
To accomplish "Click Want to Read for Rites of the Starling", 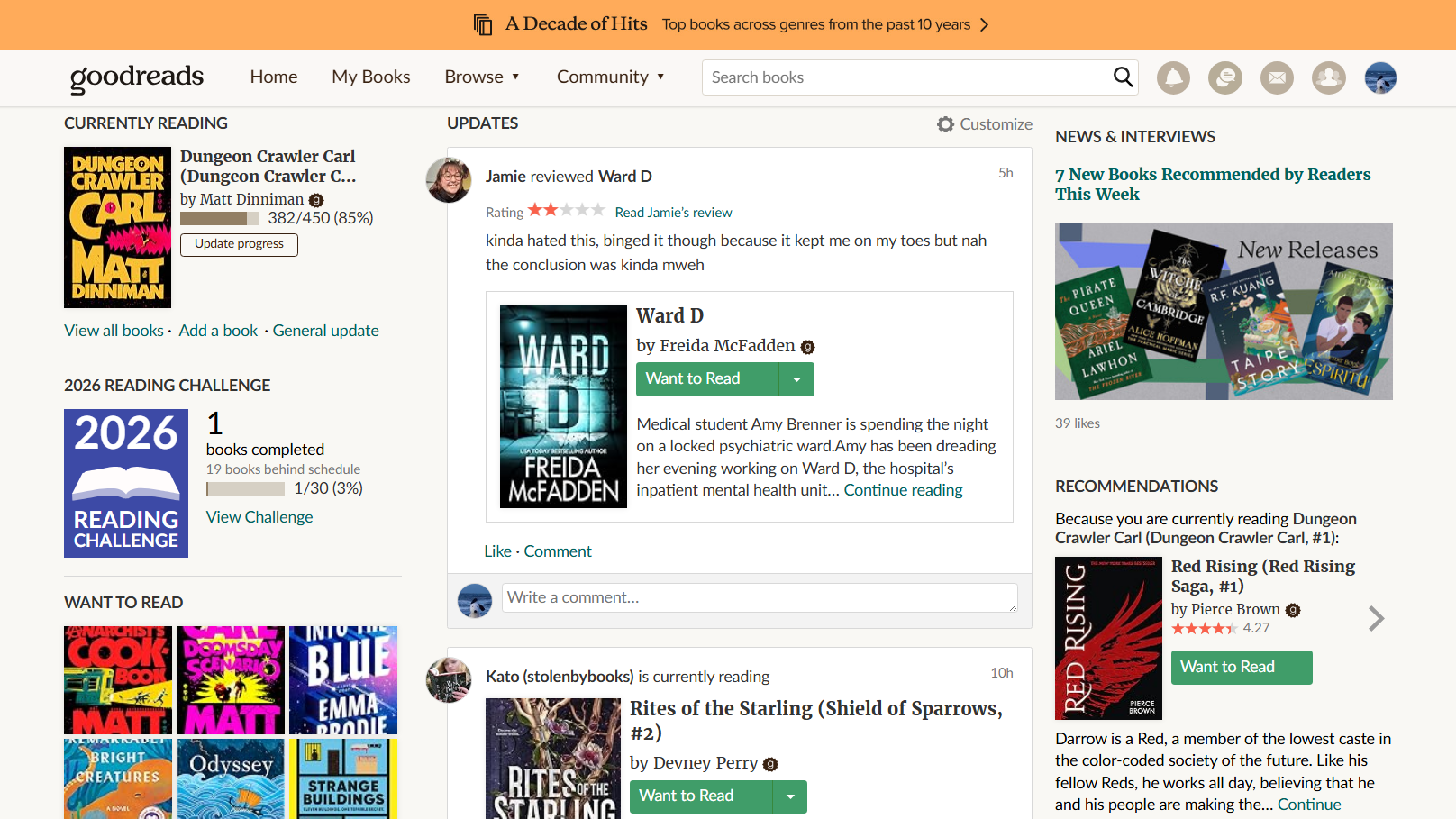I will pyautogui.click(x=701, y=796).
